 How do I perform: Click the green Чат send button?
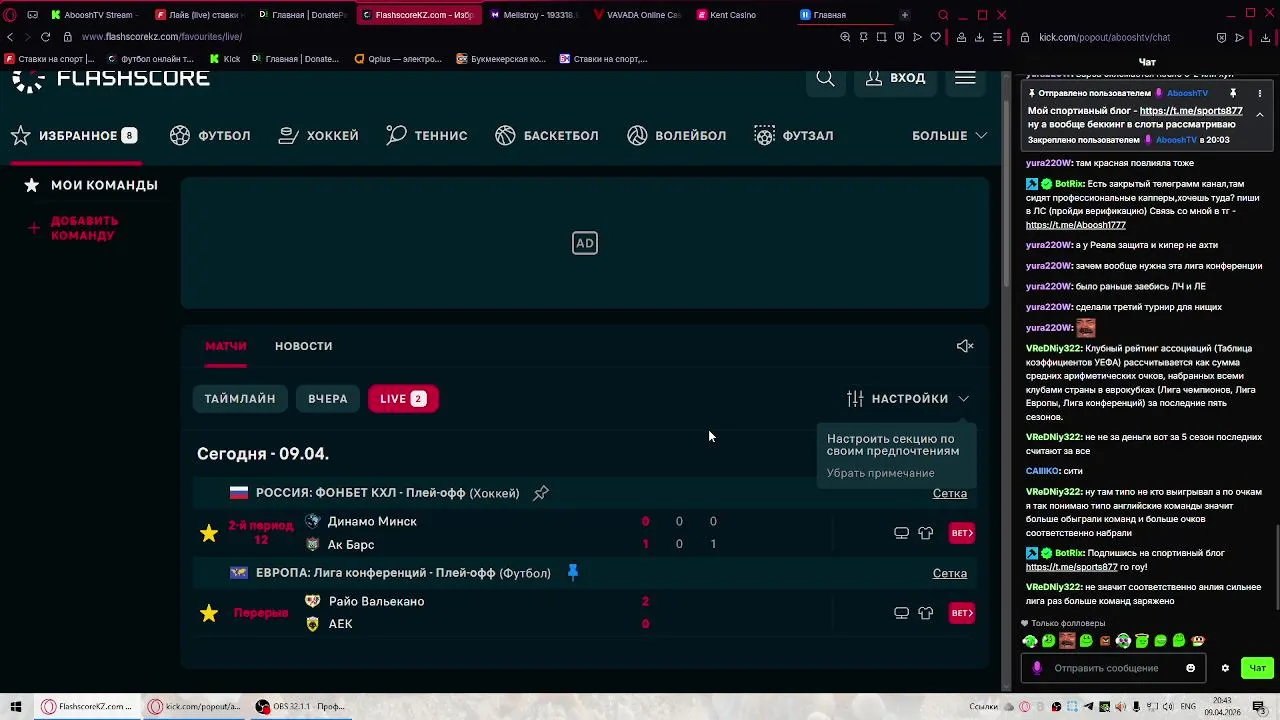tap(1257, 668)
